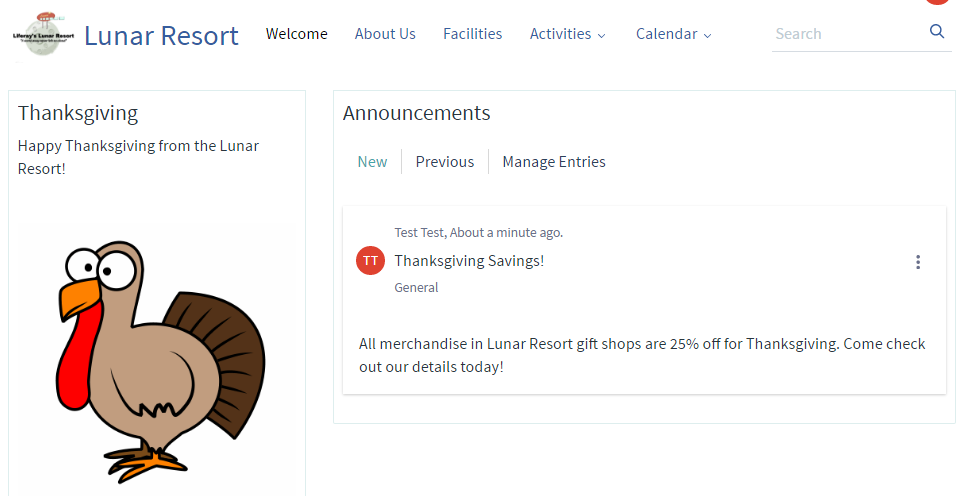Viewport: 962px width, 496px height.
Task: Click the search magnifier icon
Action: click(x=937, y=31)
